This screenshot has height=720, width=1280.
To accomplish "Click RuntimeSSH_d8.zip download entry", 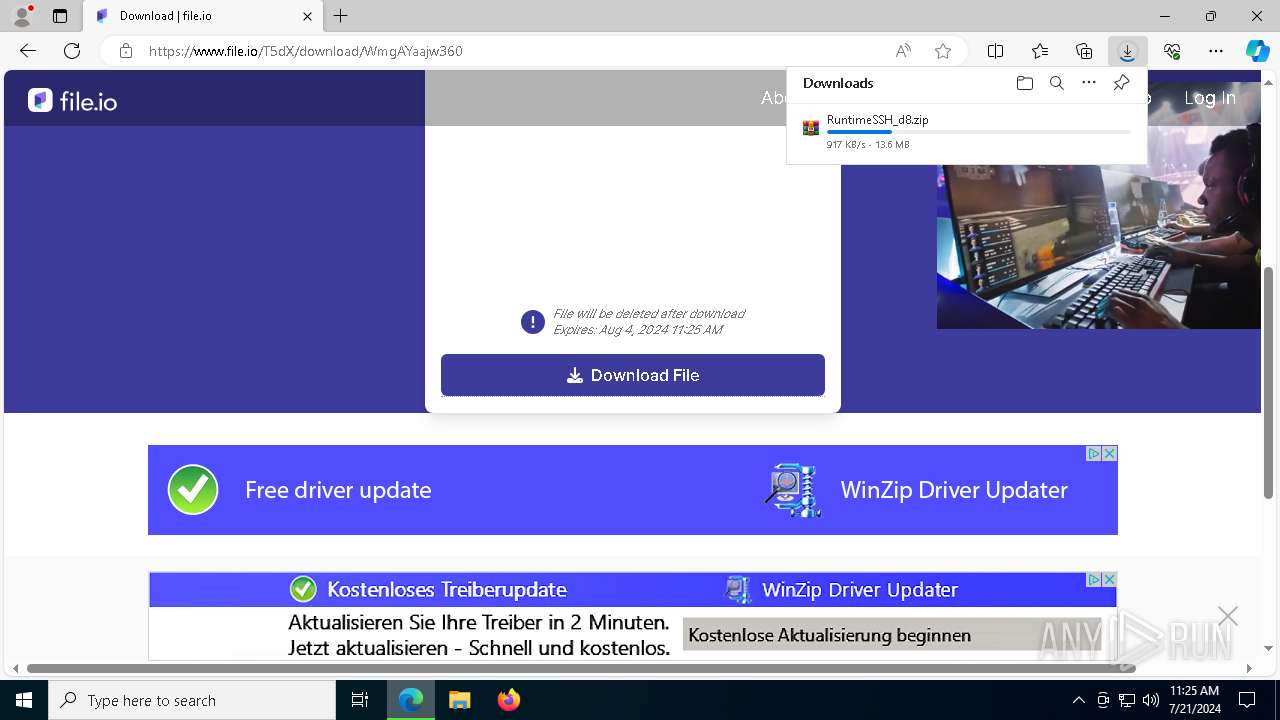I will tap(966, 131).
